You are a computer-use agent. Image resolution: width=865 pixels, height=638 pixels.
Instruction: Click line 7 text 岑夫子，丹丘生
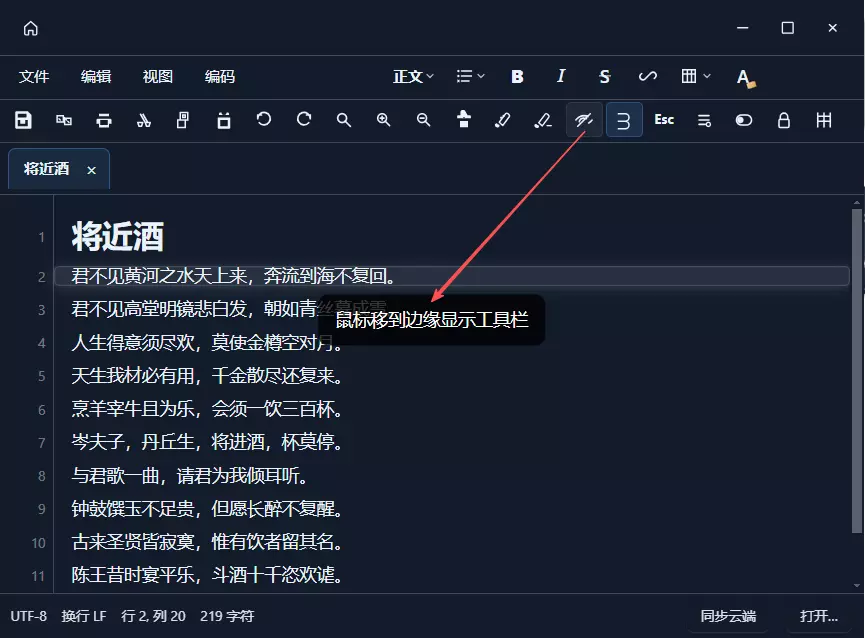coord(132,442)
